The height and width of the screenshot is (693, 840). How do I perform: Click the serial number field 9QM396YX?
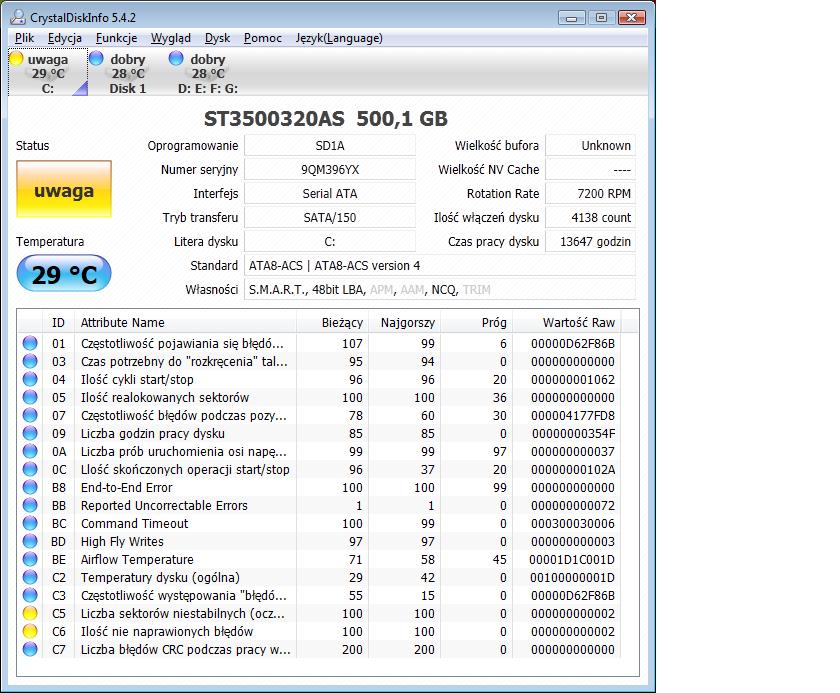coord(330,170)
